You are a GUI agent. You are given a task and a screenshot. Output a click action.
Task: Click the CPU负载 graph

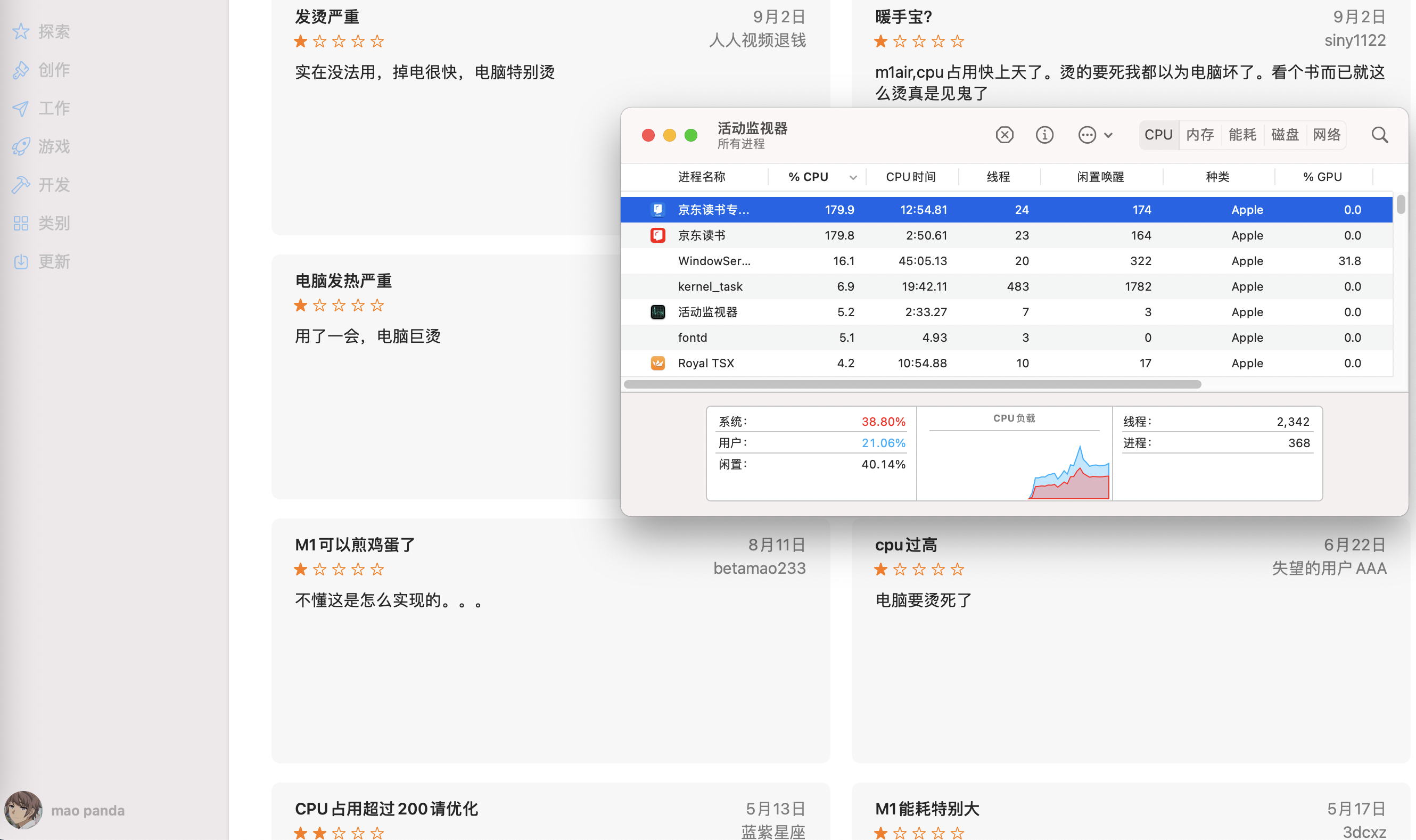[1014, 454]
